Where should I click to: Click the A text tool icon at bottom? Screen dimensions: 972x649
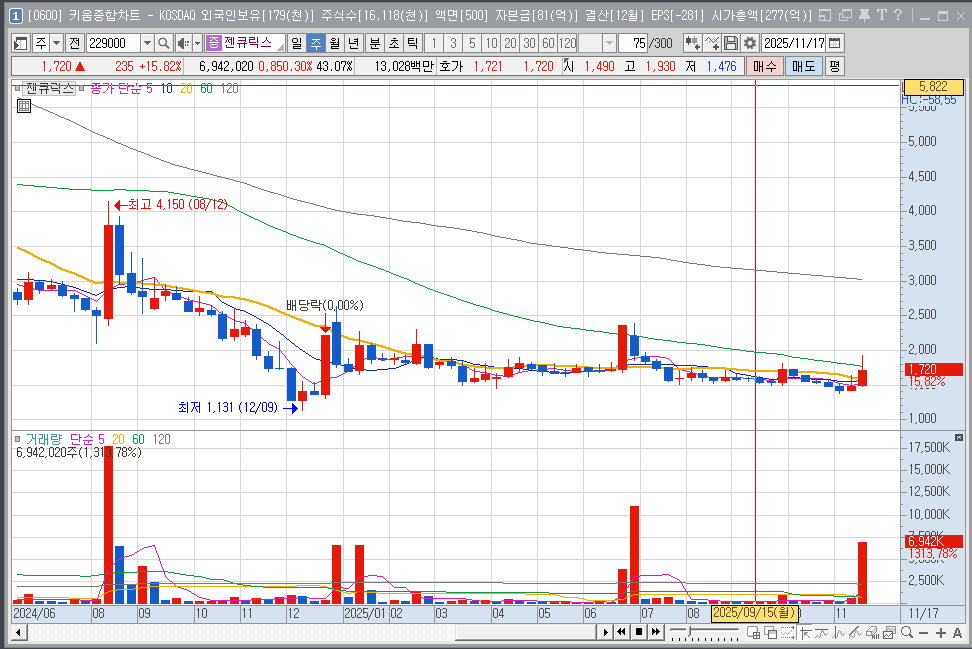(x=958, y=633)
